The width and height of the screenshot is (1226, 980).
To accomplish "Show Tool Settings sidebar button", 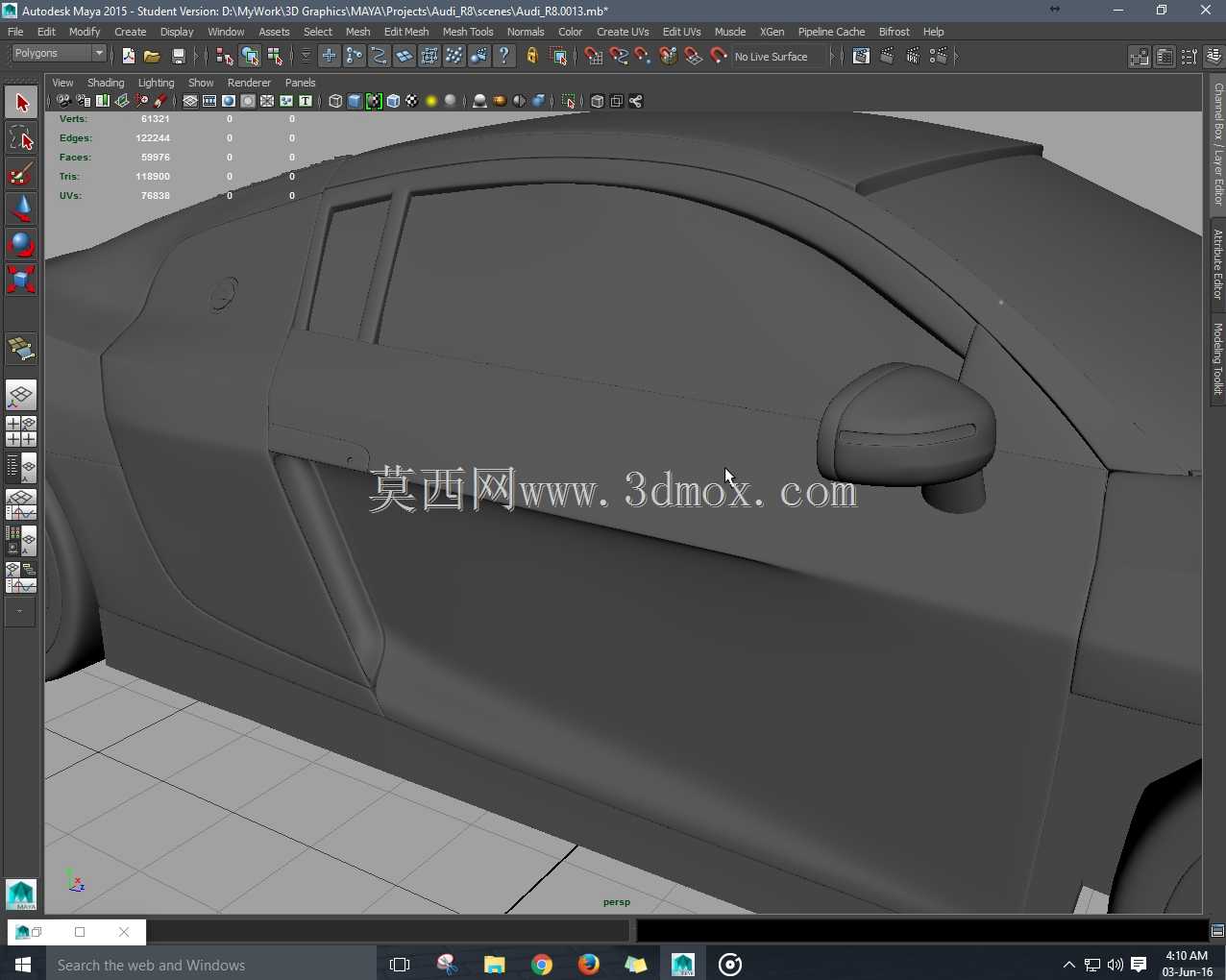I will [x=1189, y=57].
